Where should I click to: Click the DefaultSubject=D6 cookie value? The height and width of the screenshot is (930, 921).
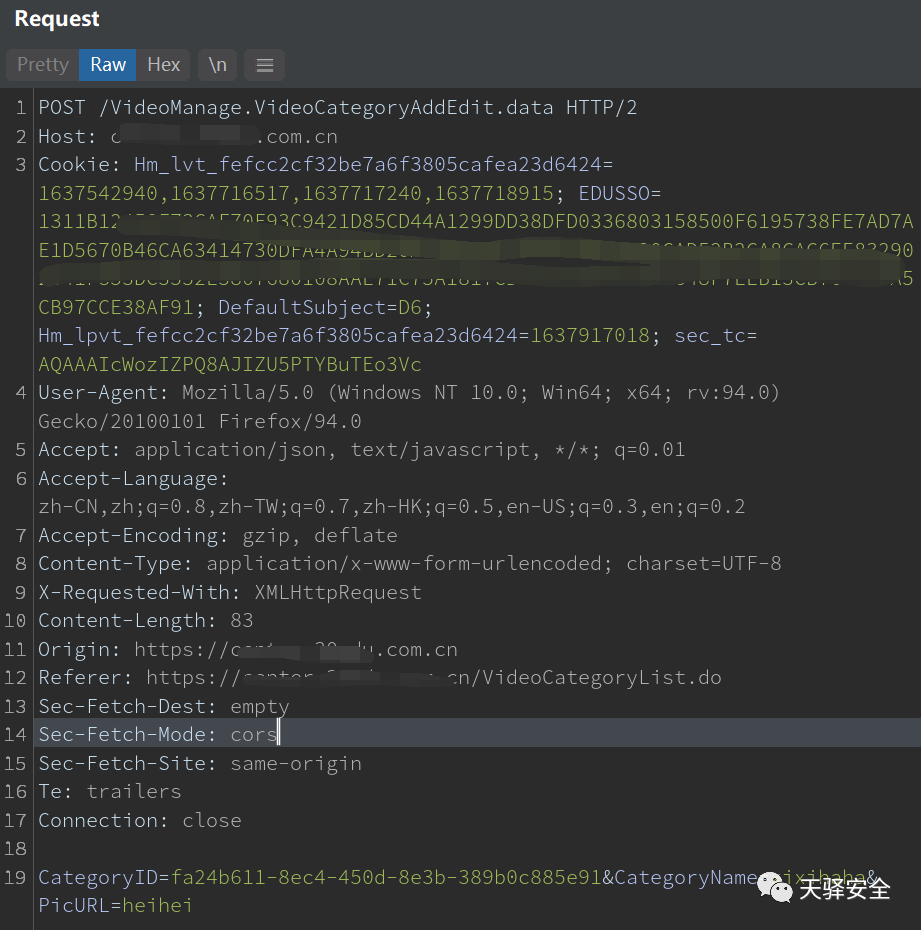(x=300, y=307)
